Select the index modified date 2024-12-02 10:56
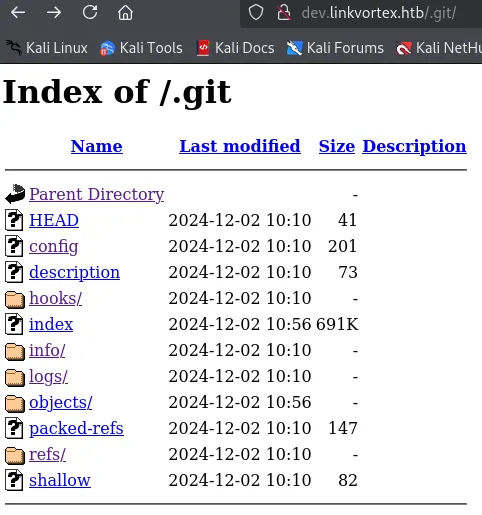The height and width of the screenshot is (515, 482). click(x=240, y=324)
